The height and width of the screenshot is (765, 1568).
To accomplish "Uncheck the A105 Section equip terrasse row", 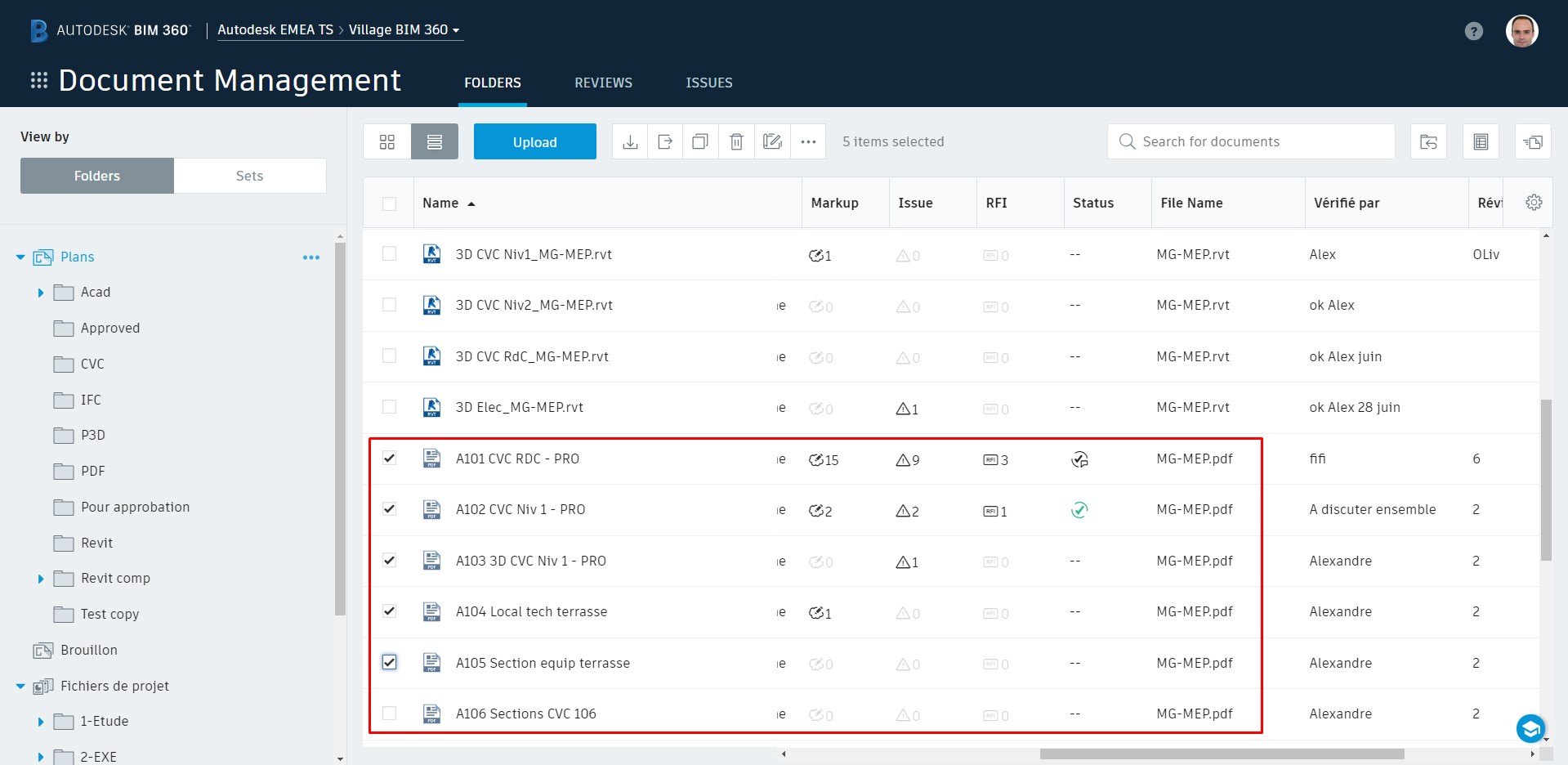I will pyautogui.click(x=389, y=663).
